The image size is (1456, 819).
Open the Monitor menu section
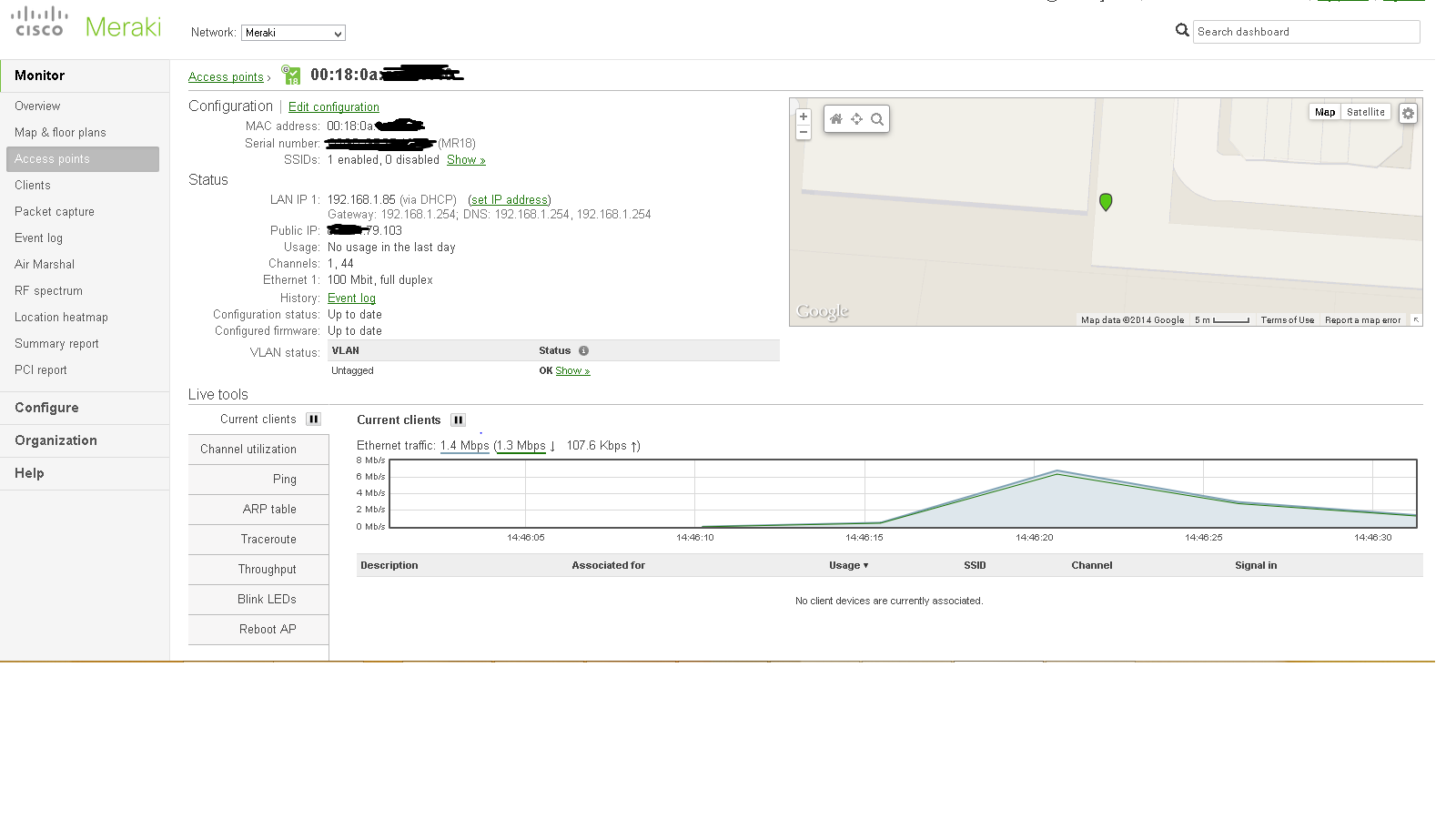tap(40, 76)
